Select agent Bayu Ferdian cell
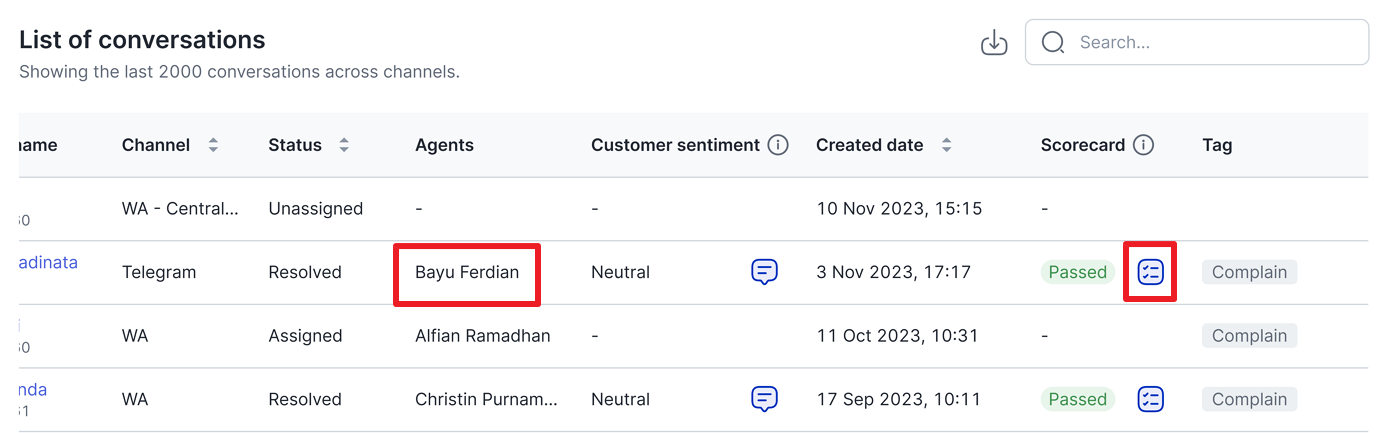The height and width of the screenshot is (433, 1388). 467,272
